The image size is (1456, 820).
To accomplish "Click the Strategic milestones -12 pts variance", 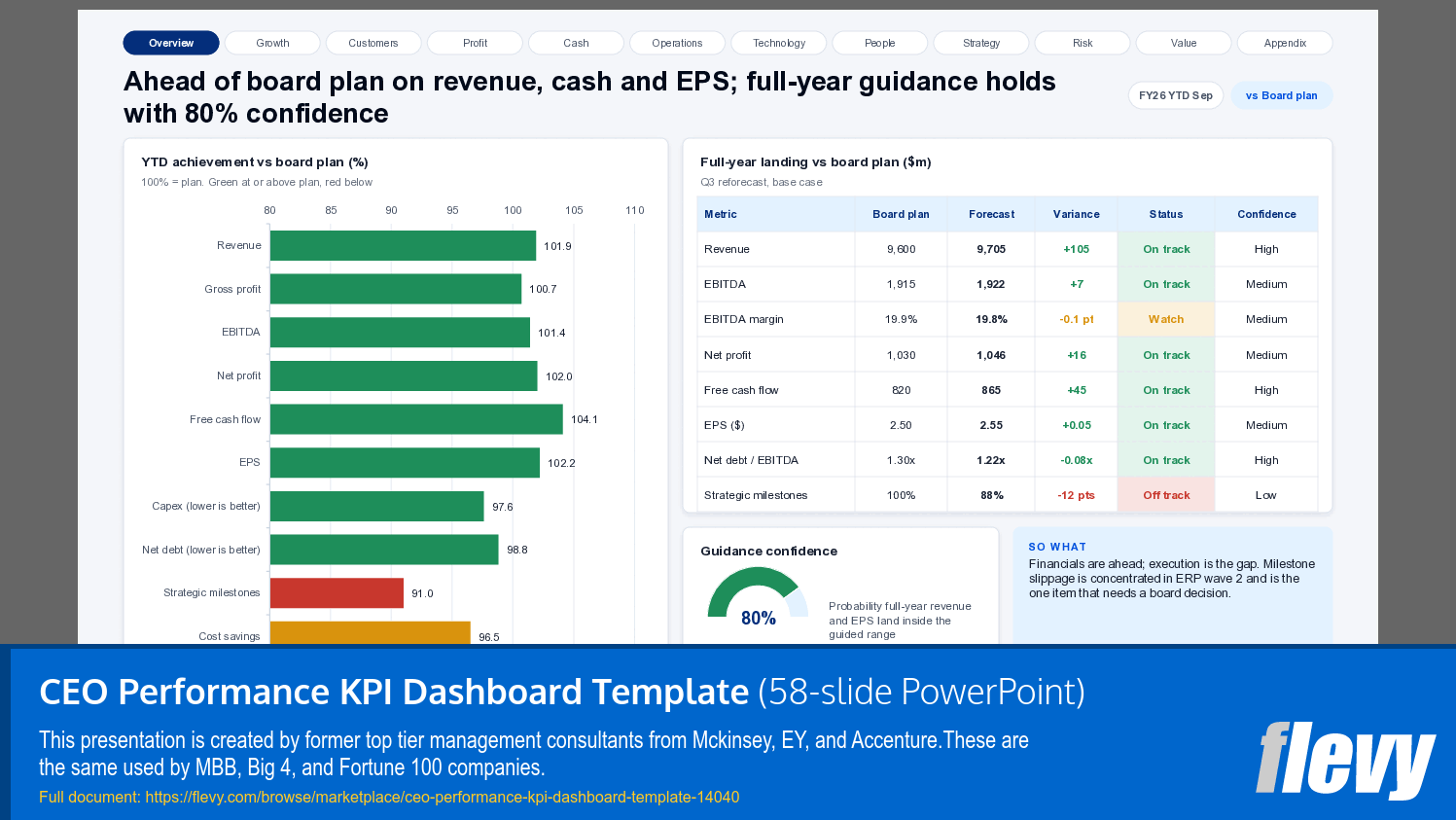I will coord(1076,495).
